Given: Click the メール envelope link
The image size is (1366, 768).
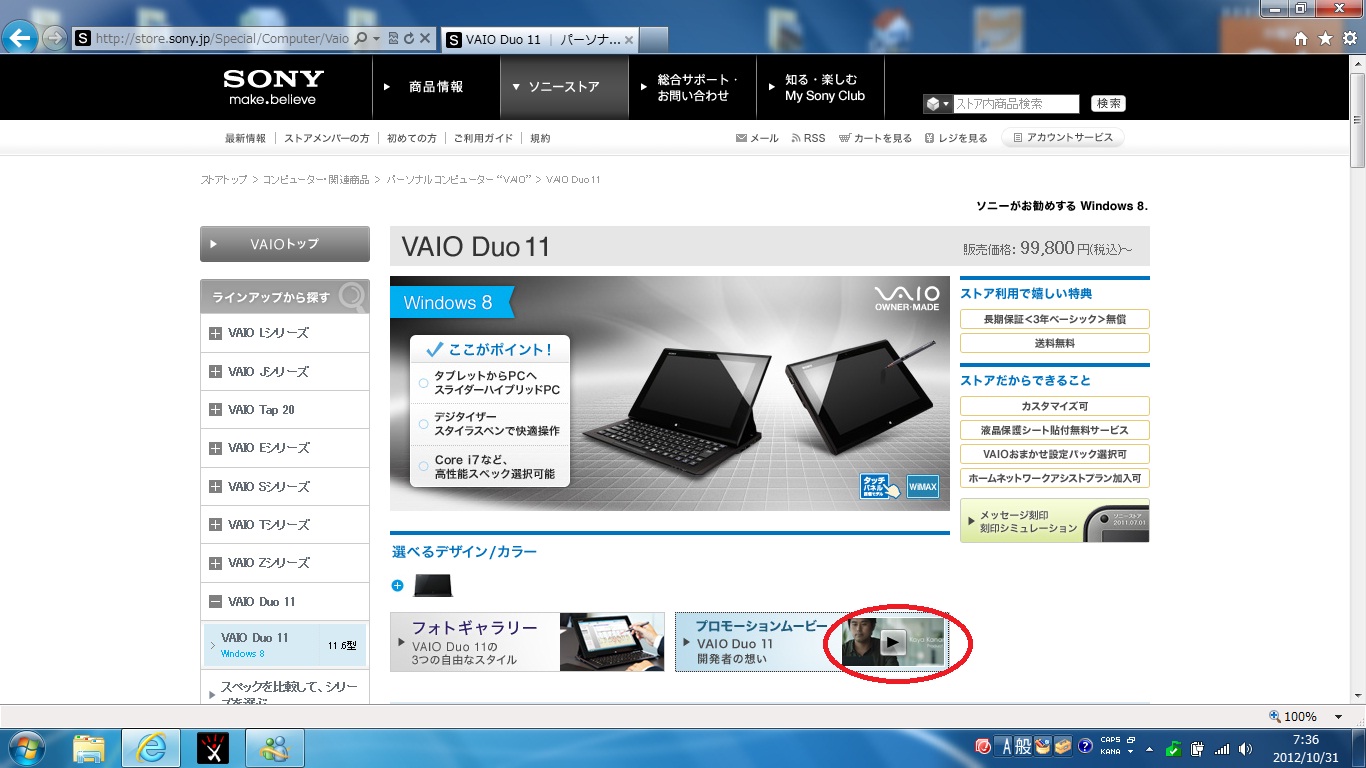Looking at the screenshot, I should (x=757, y=138).
